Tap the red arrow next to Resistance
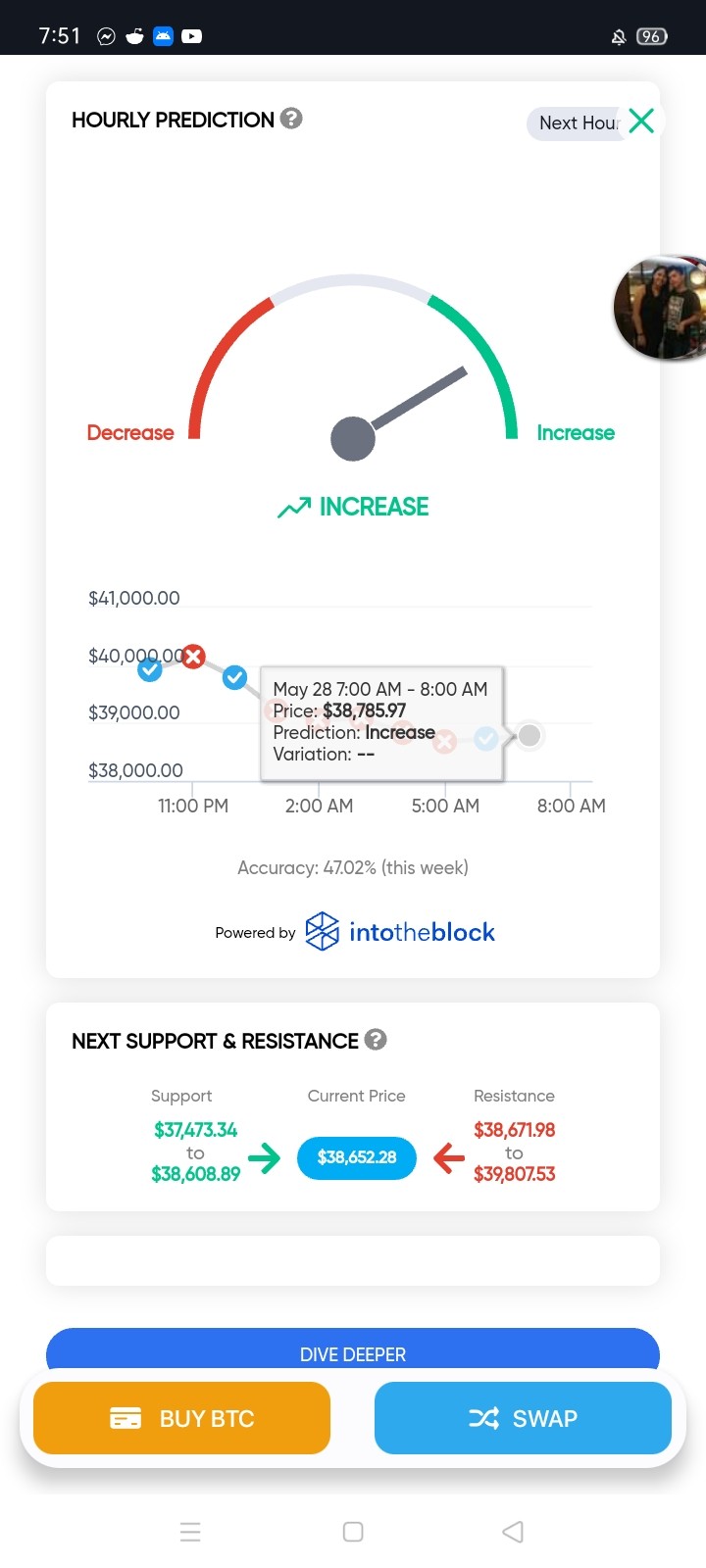Image resolution: width=706 pixels, height=1568 pixels. pos(449,1158)
